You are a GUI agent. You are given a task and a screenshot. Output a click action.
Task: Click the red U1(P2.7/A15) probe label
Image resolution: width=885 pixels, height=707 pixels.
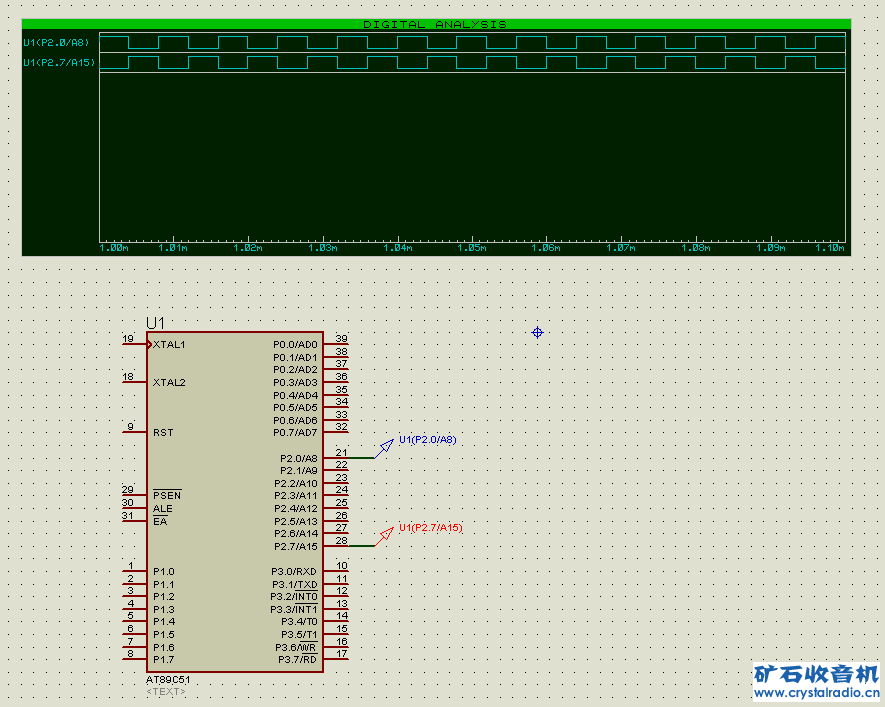point(430,527)
